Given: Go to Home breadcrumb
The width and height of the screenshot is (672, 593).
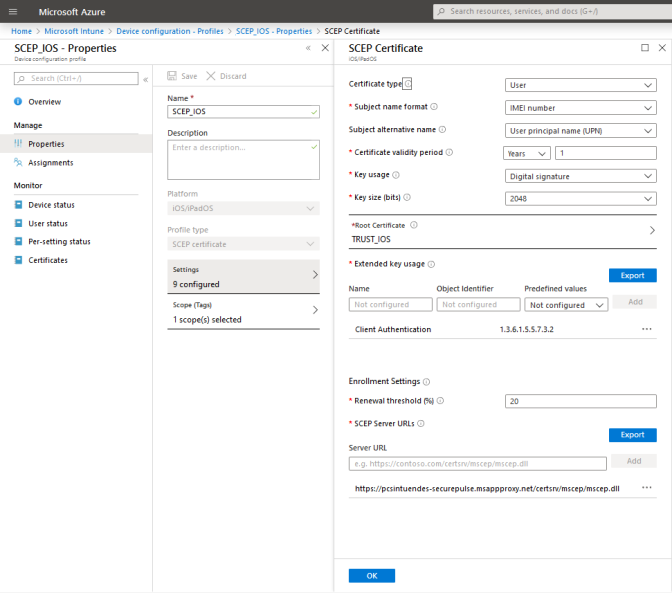Looking at the screenshot, I should click(21, 31).
